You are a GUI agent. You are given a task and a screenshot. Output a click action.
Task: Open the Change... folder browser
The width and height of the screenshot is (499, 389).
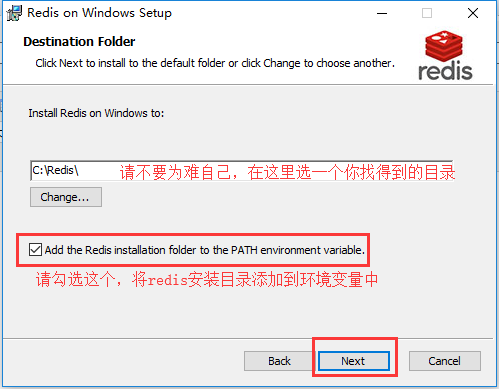[x=66, y=197]
